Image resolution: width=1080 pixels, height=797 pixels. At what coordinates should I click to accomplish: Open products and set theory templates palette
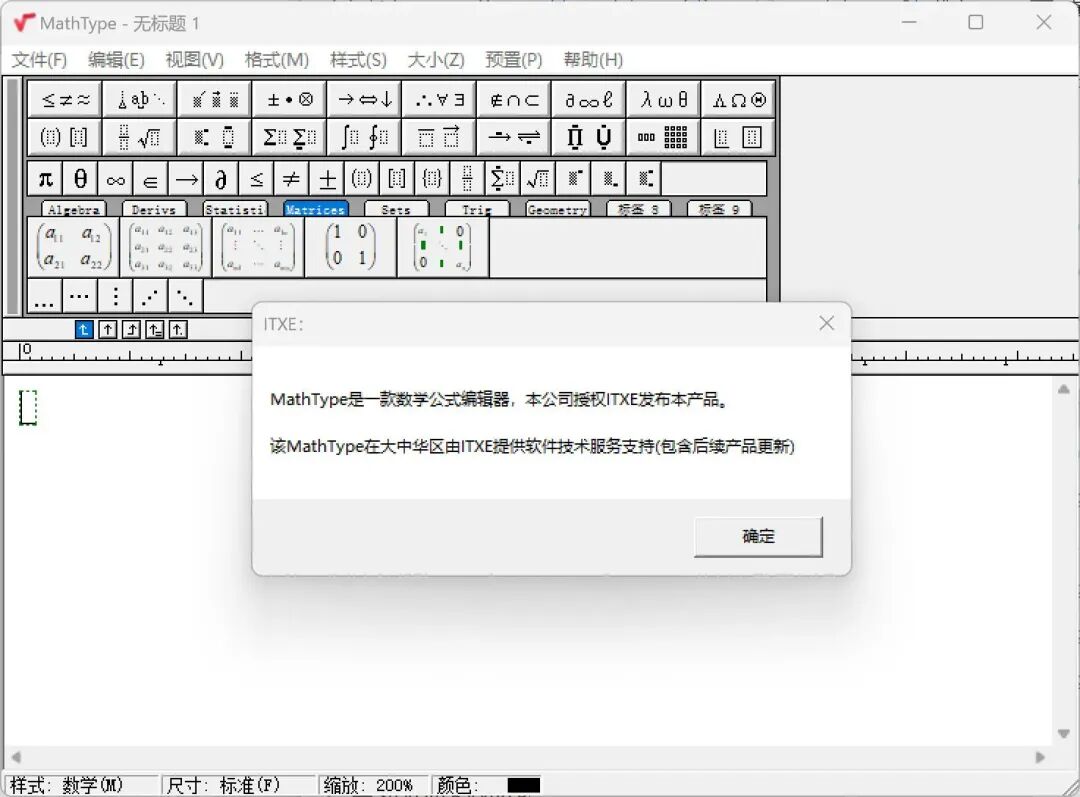[x=590, y=137]
